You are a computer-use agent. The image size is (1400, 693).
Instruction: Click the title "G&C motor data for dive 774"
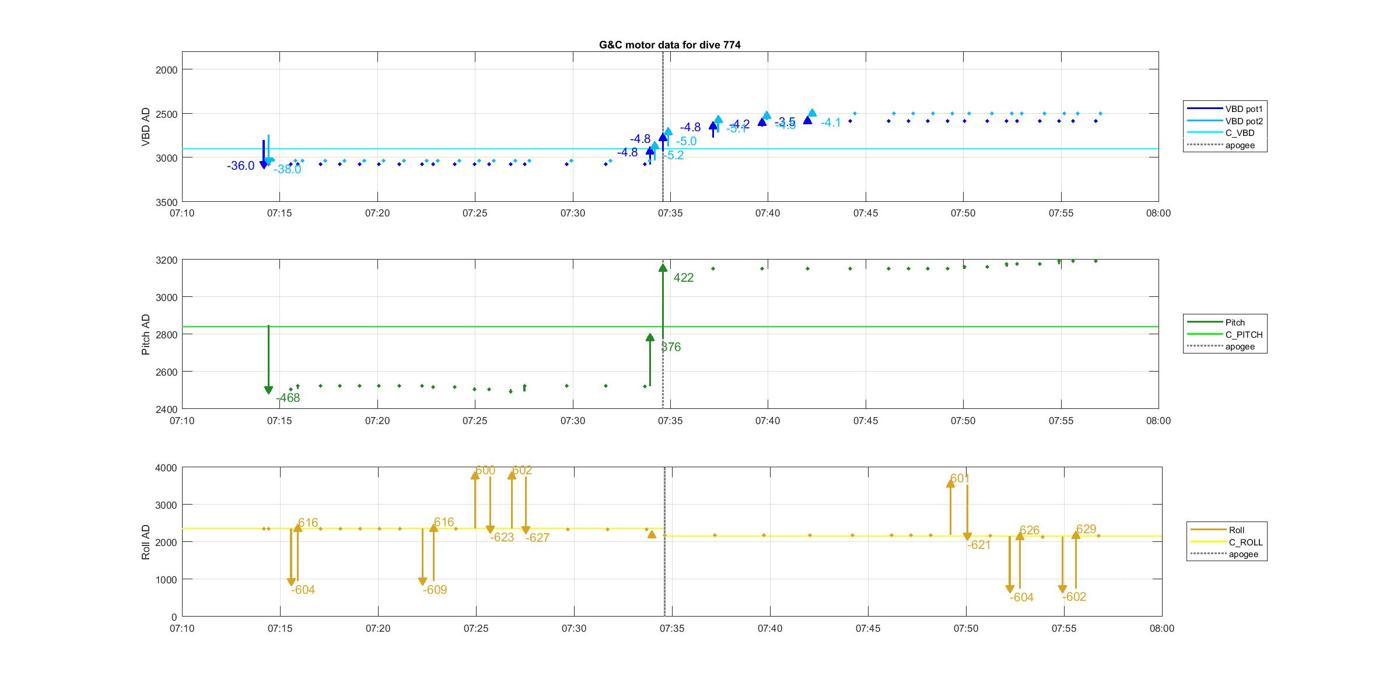(669, 45)
